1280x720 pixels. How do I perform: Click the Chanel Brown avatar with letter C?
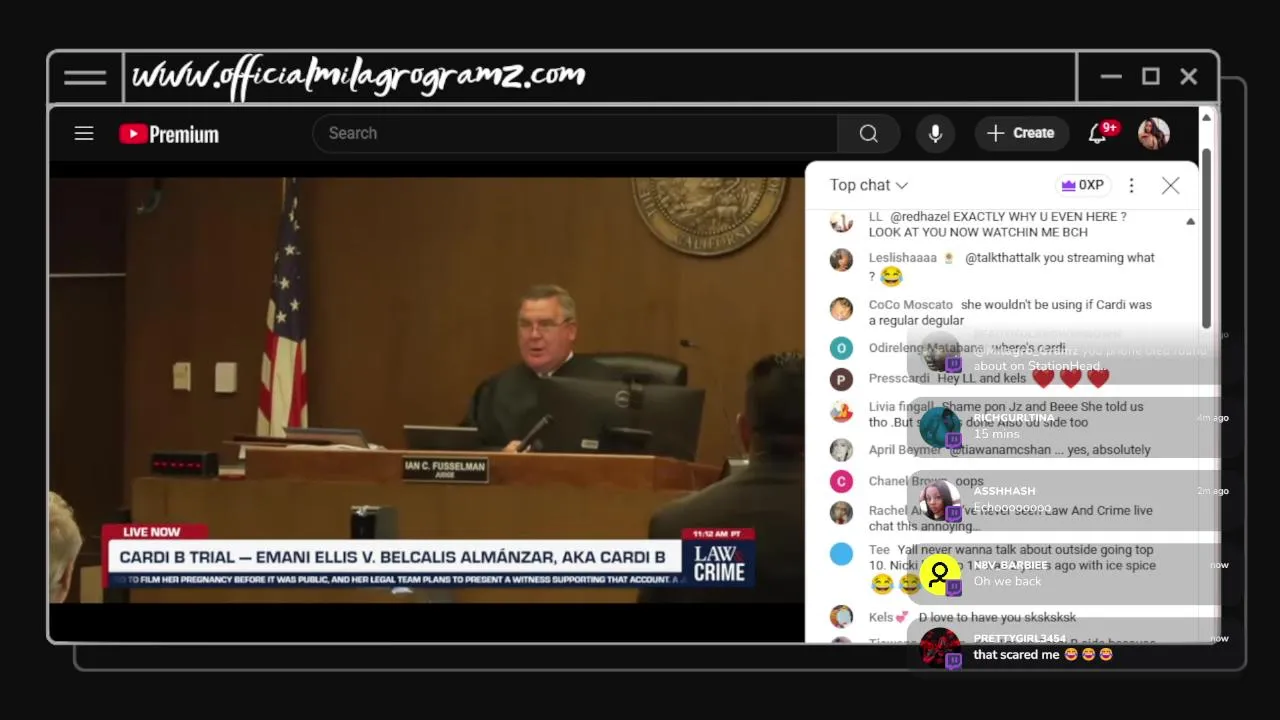(x=841, y=481)
